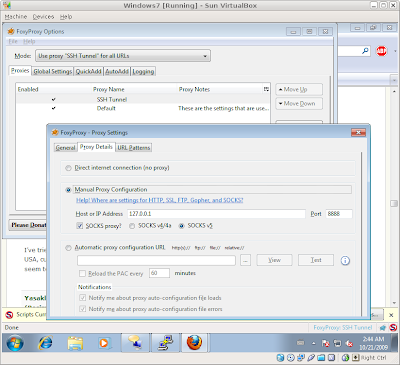Screen dimensions: 400x365
Task: Click the VirtualBox network adapter status icon
Action: point(301,358)
